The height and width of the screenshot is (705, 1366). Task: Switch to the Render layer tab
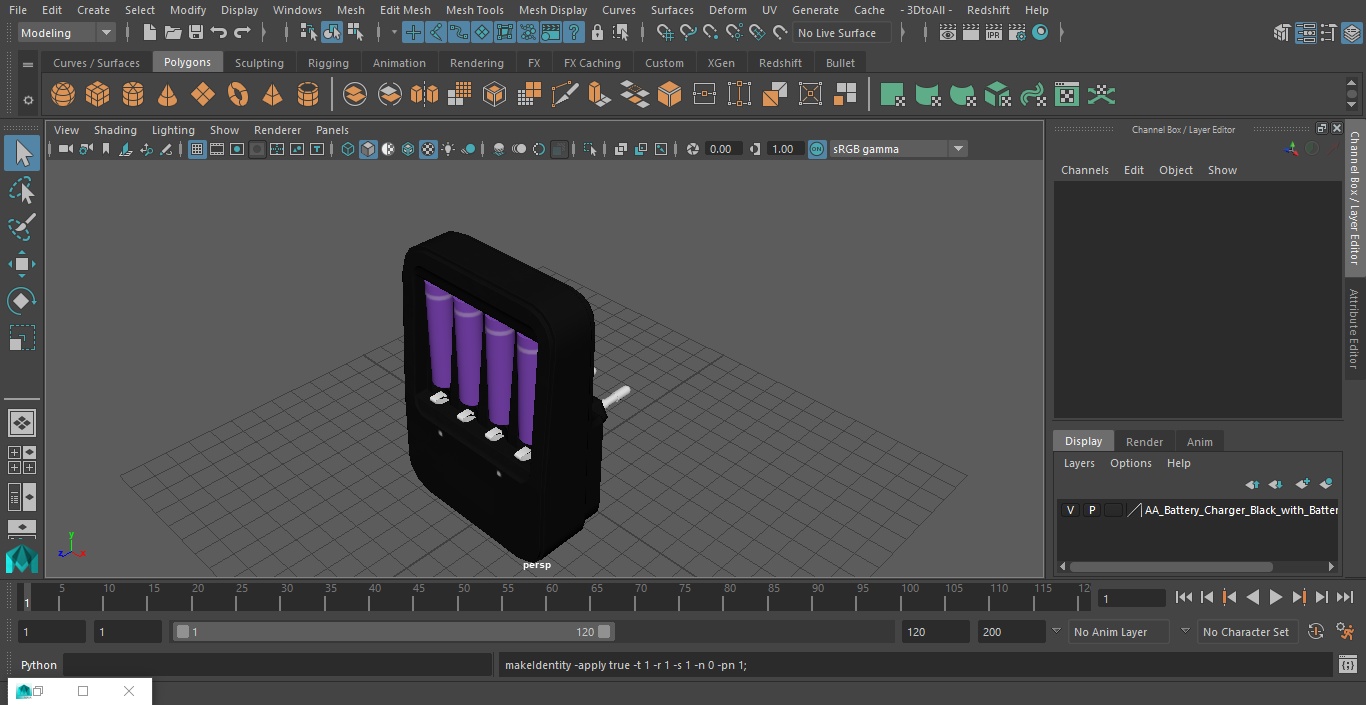1144,442
